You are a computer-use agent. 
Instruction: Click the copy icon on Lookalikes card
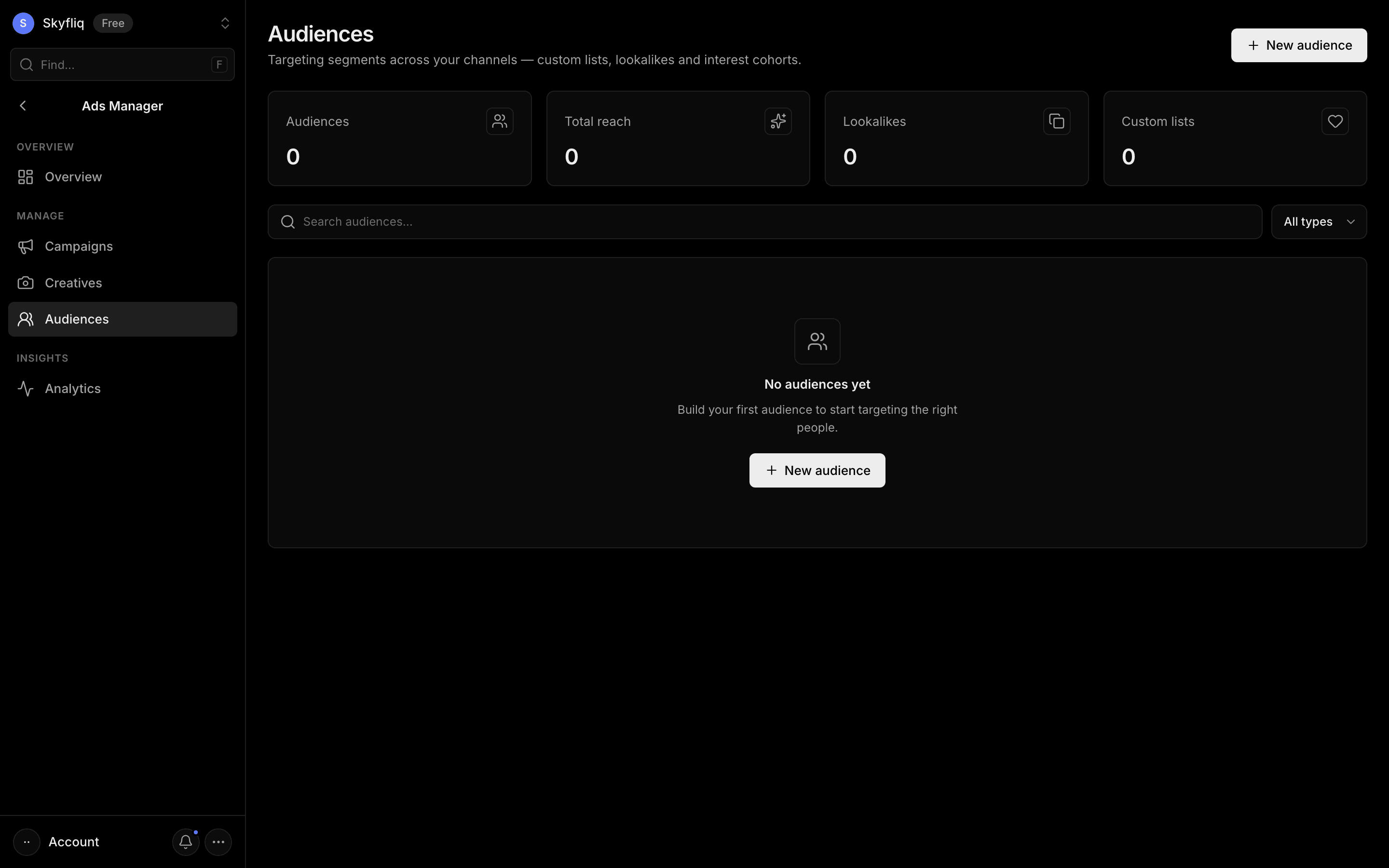tap(1056, 121)
